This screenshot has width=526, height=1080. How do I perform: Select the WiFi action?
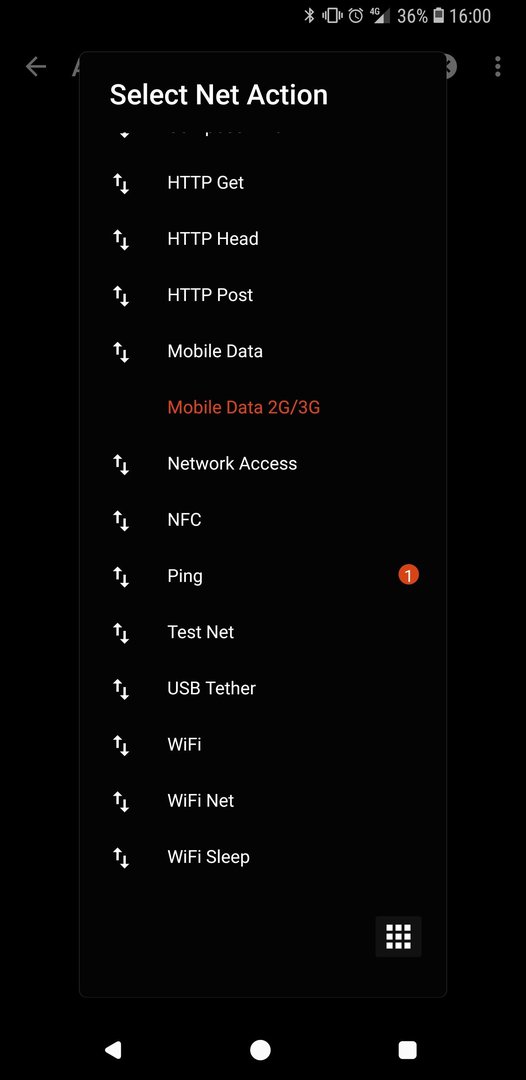click(x=263, y=745)
